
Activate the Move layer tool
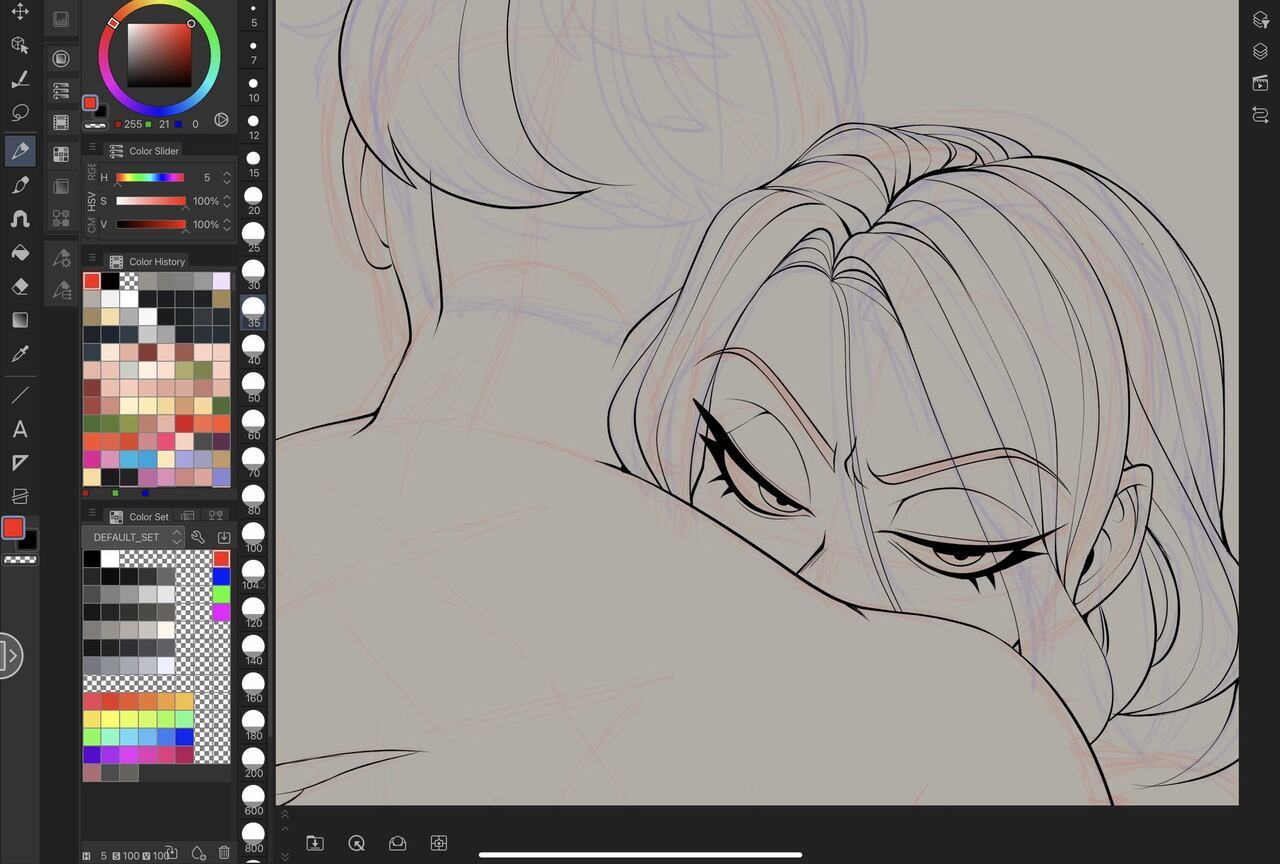pos(19,12)
